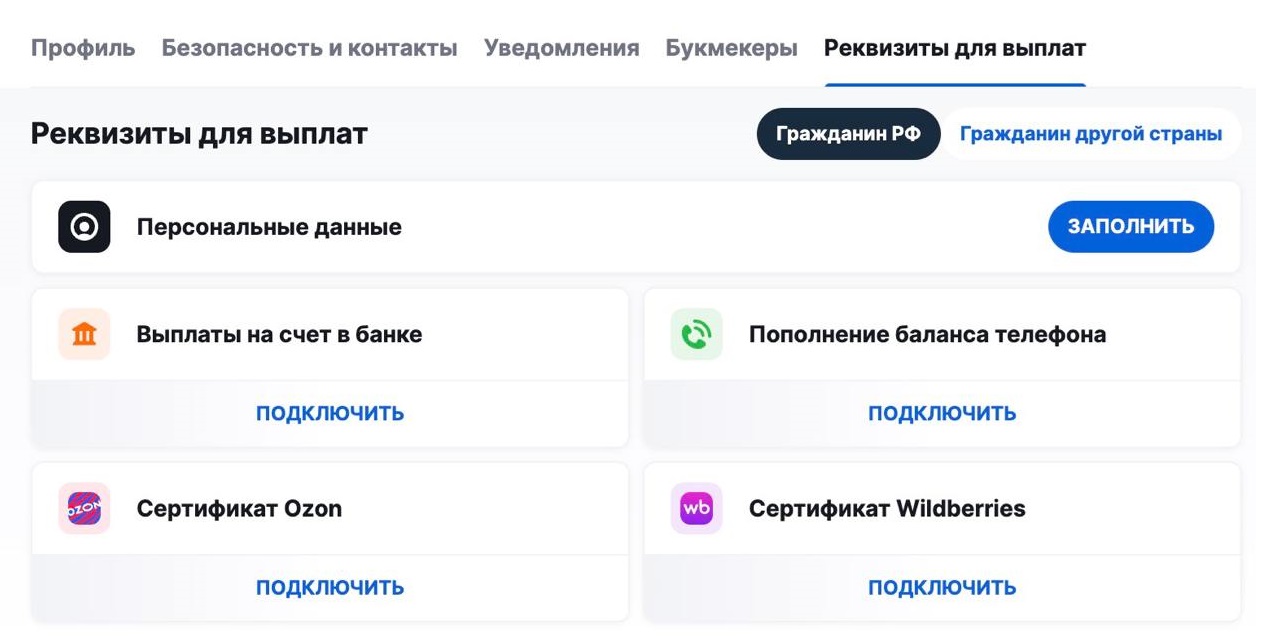This screenshot has height=641, width=1271.
Task: Open the Букмекеры tab
Action: [731, 48]
